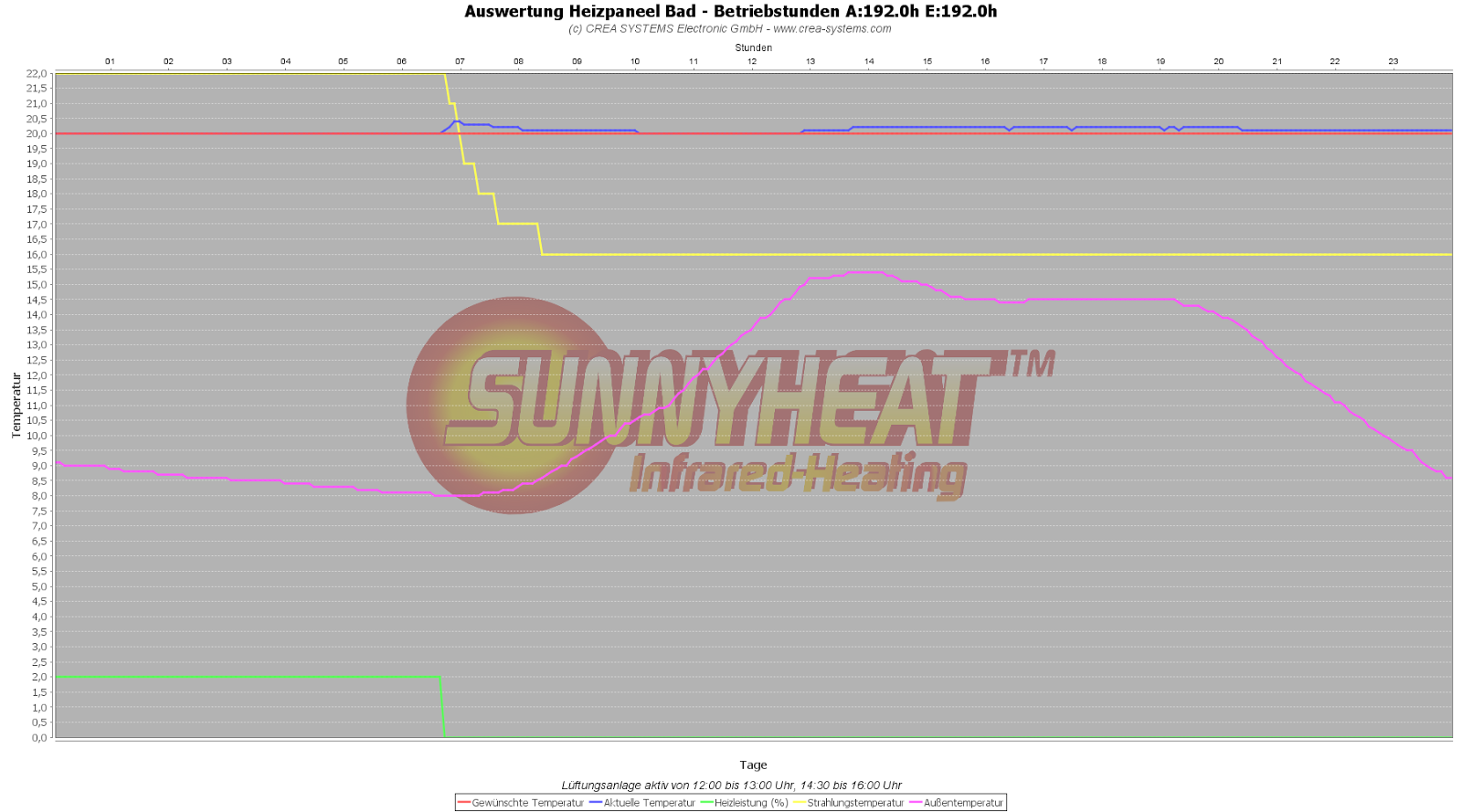Click the magenta swatch beside Außentemperatur
Screen dimensions: 1462x812
pyautogui.click(x=916, y=803)
